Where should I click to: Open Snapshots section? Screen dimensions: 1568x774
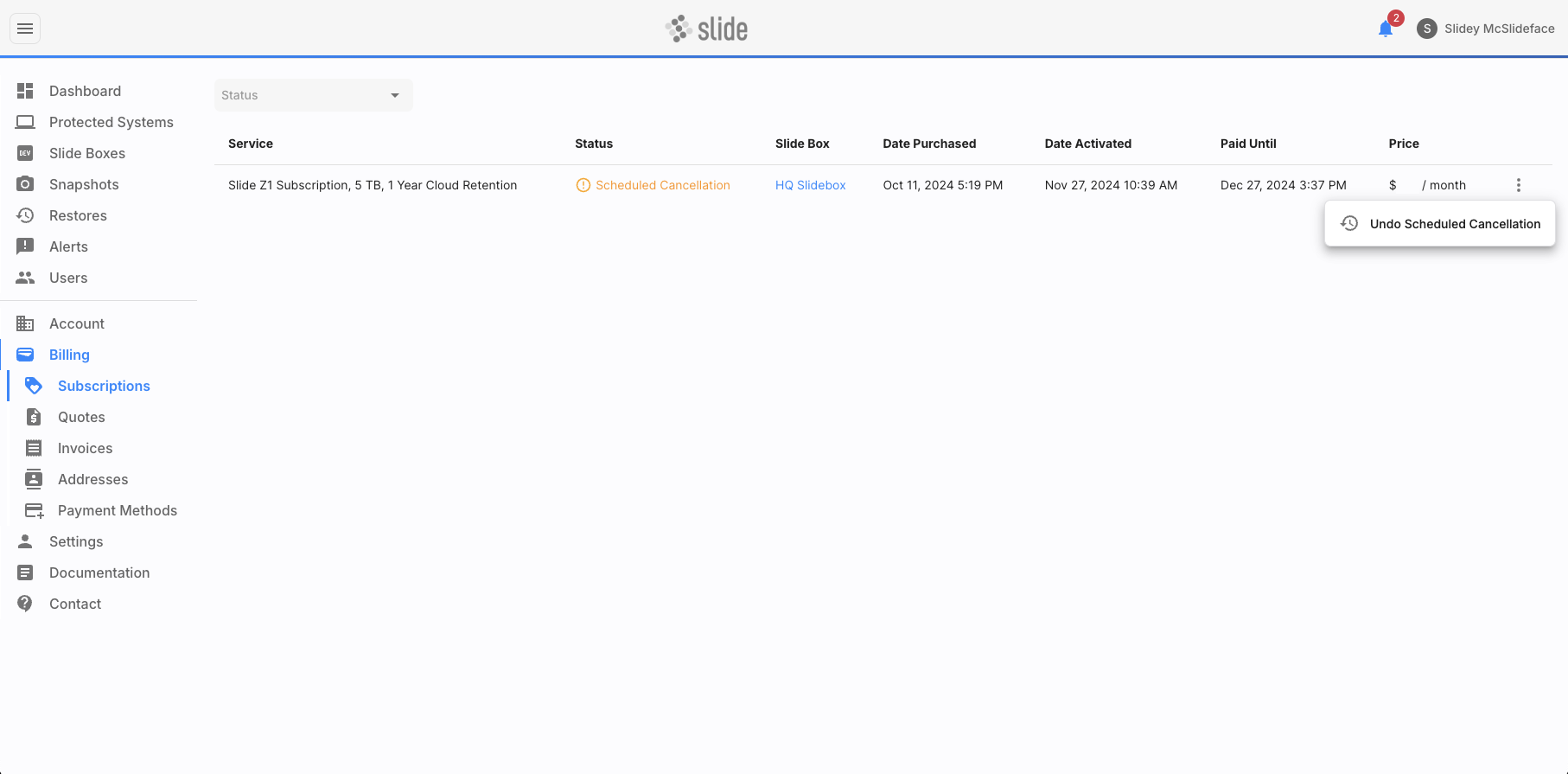coord(84,184)
